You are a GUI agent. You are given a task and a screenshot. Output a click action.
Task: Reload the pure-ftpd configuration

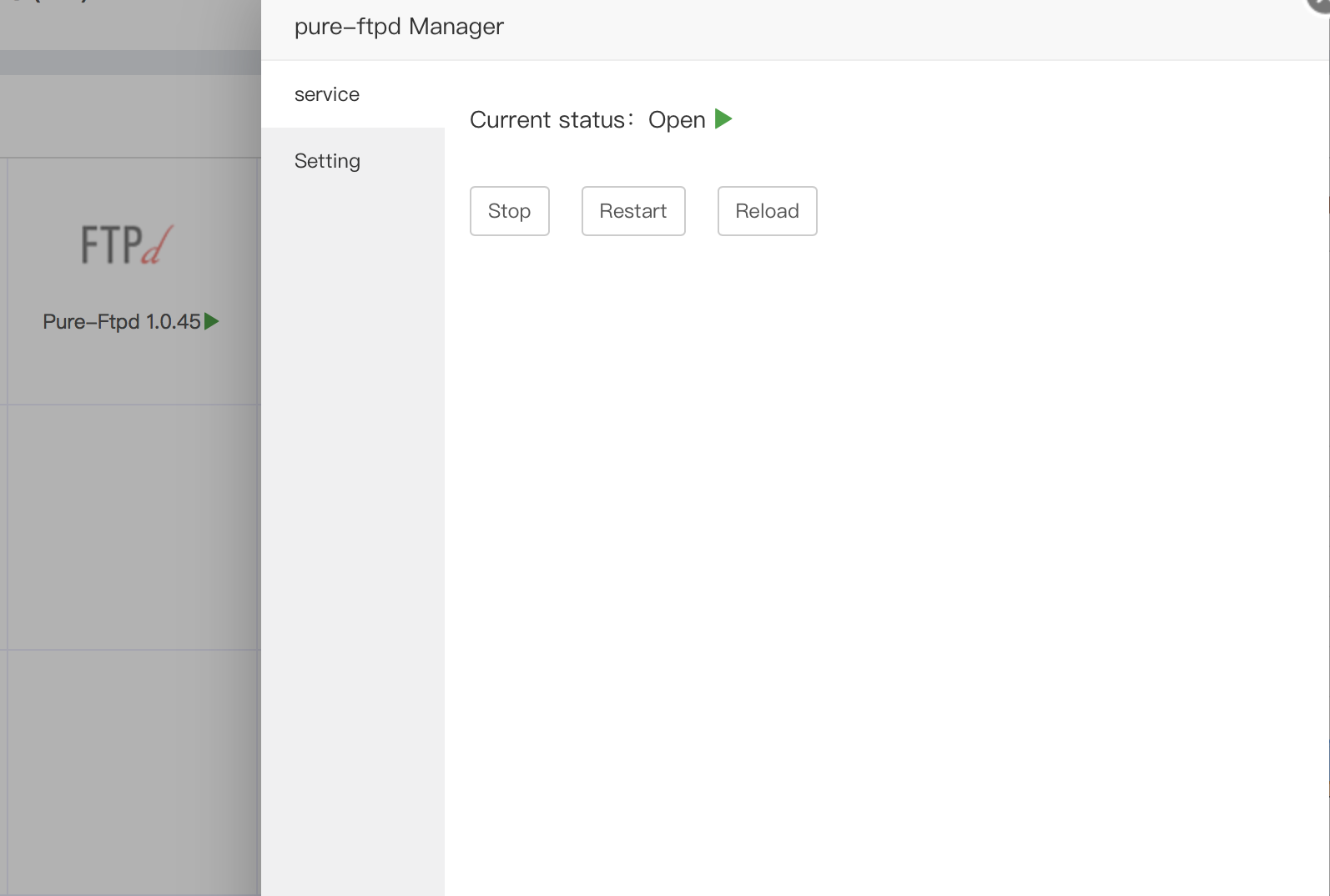[767, 211]
